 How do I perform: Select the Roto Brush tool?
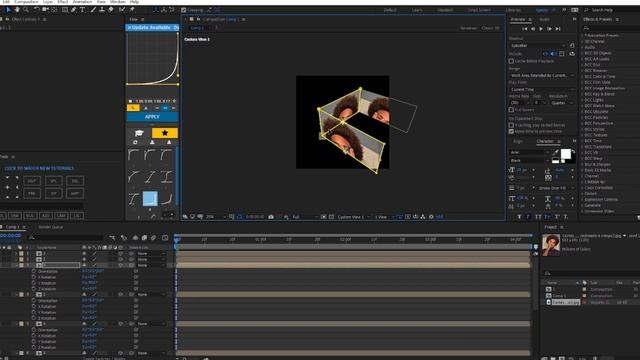[x=122, y=9]
